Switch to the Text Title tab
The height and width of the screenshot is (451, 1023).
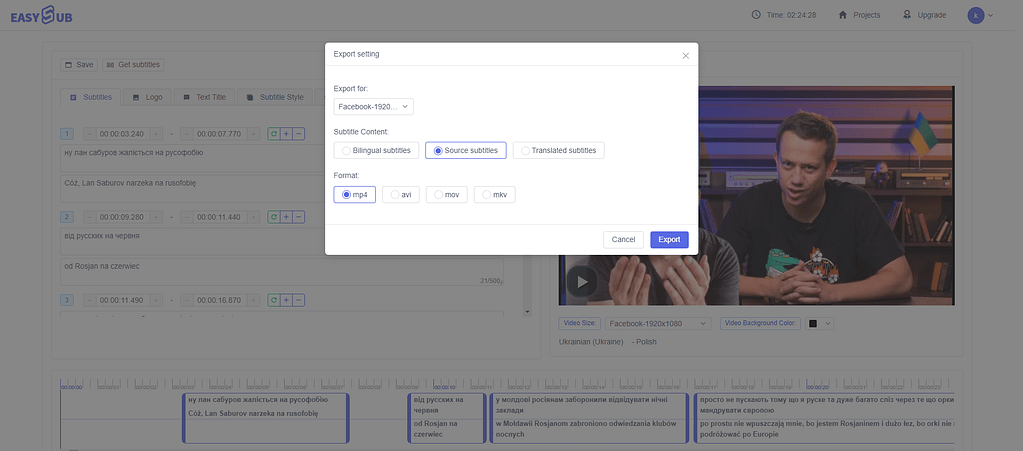204,97
